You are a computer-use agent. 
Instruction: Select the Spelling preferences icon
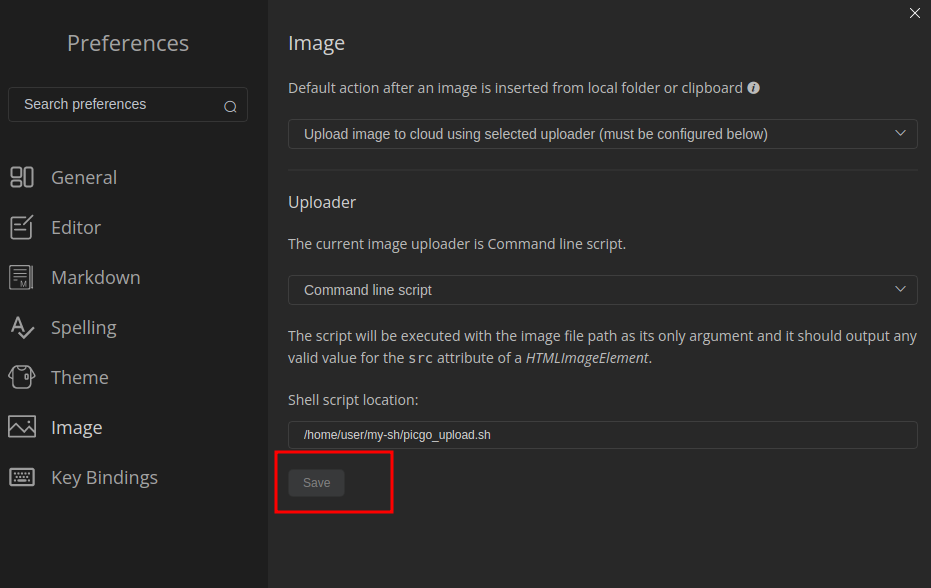coord(22,327)
